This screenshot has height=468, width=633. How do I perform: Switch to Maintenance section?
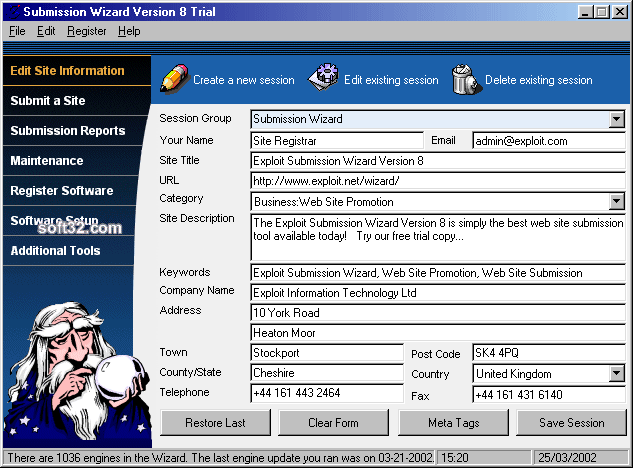pos(72,160)
